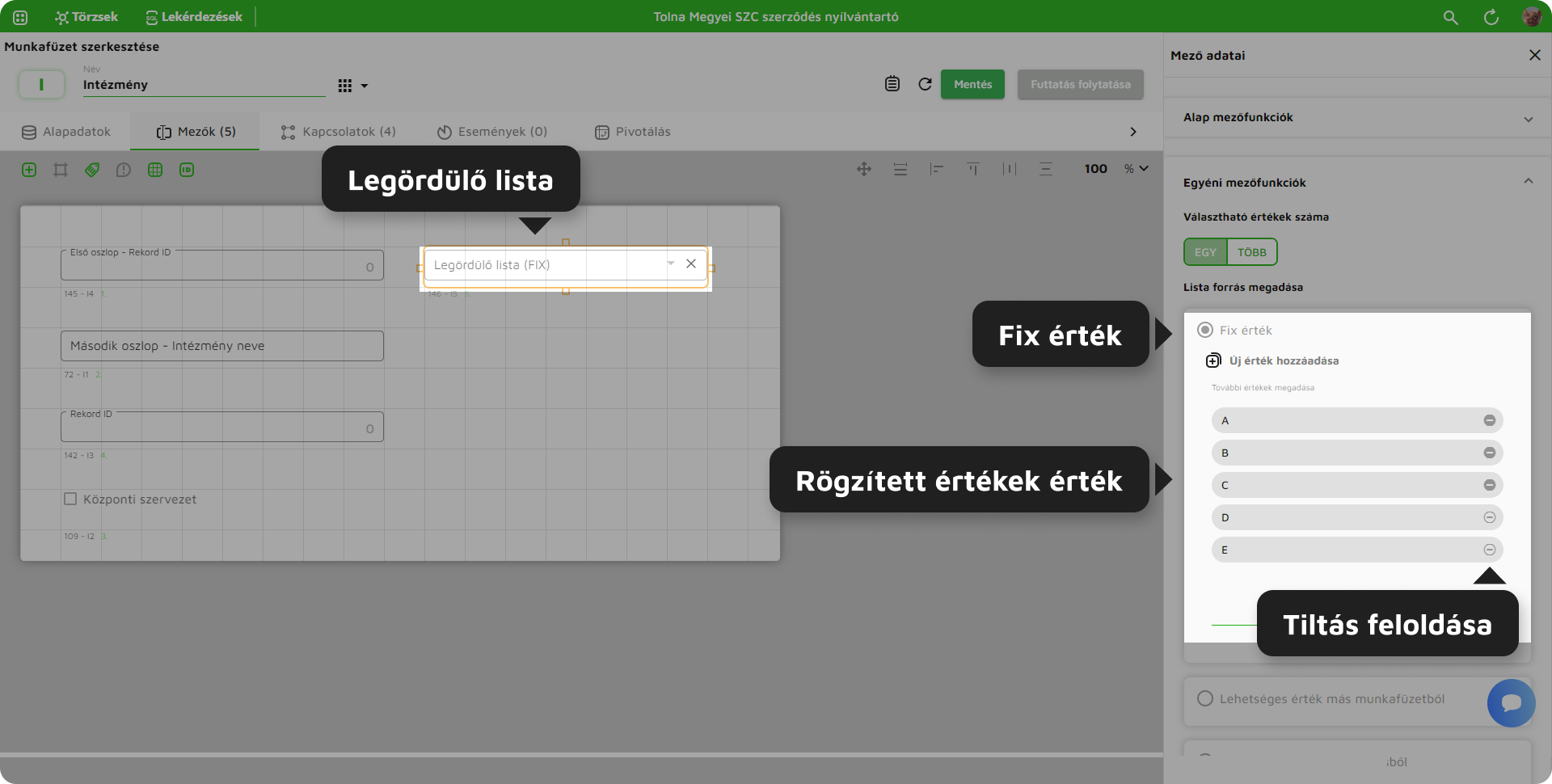Select the Második oszlop - Intézmény neve field
The height and width of the screenshot is (784, 1552).
pyautogui.click(x=222, y=346)
